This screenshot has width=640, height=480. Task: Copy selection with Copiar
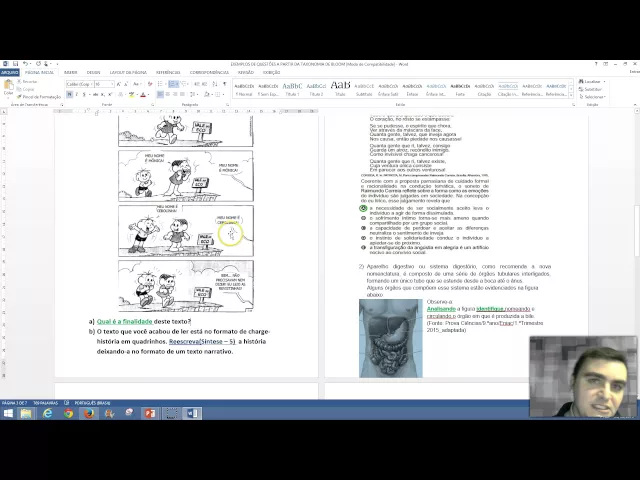26,89
